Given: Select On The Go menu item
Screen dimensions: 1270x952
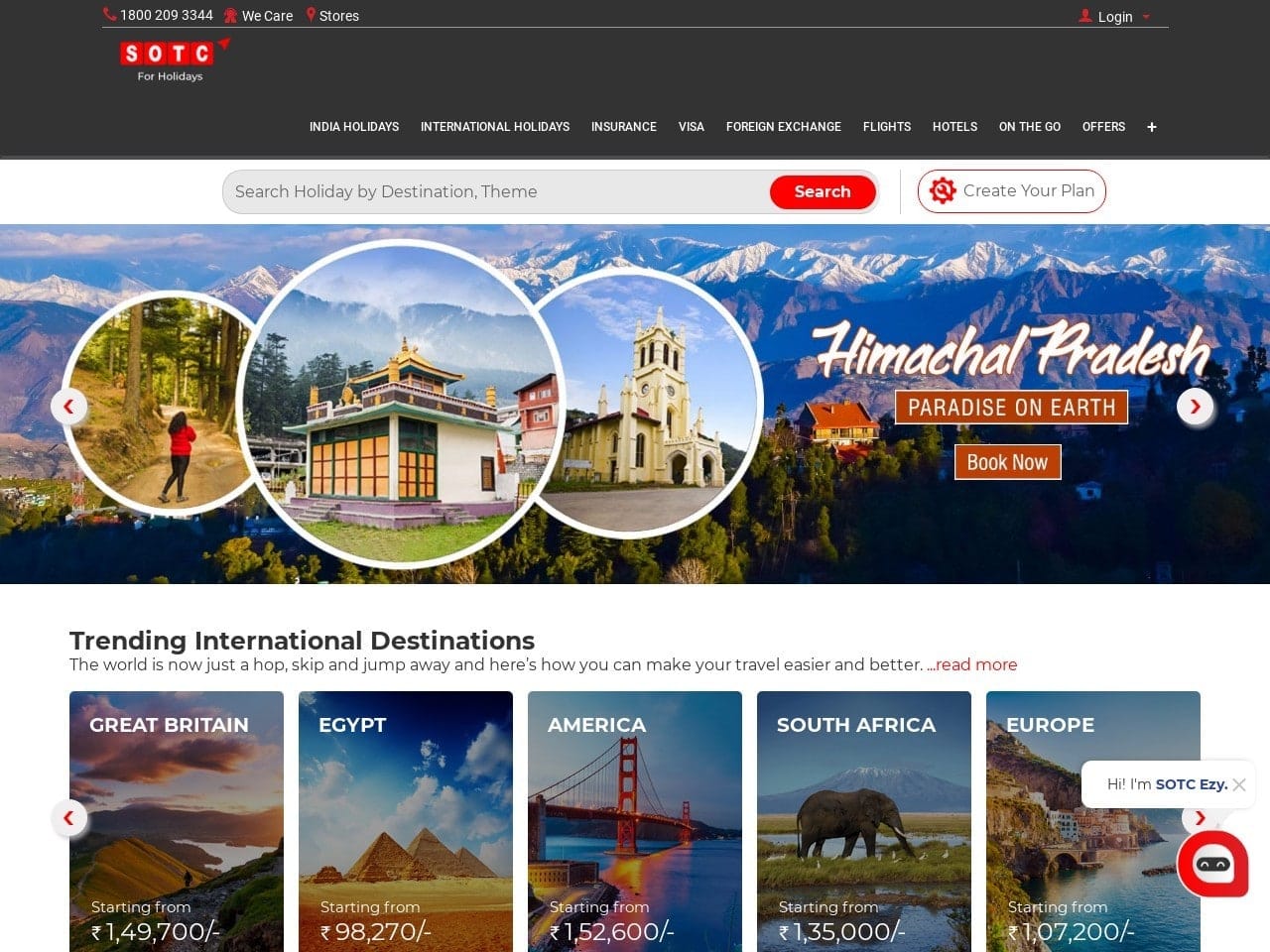Looking at the screenshot, I should (x=1030, y=127).
